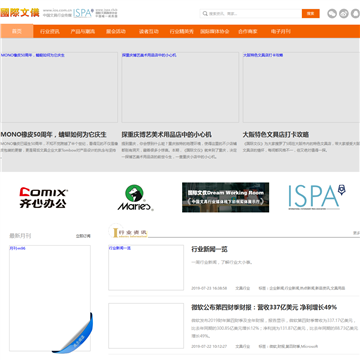Click the ISPA logo in the header
Viewport: 360px width, 360px height.
(x=83, y=13)
